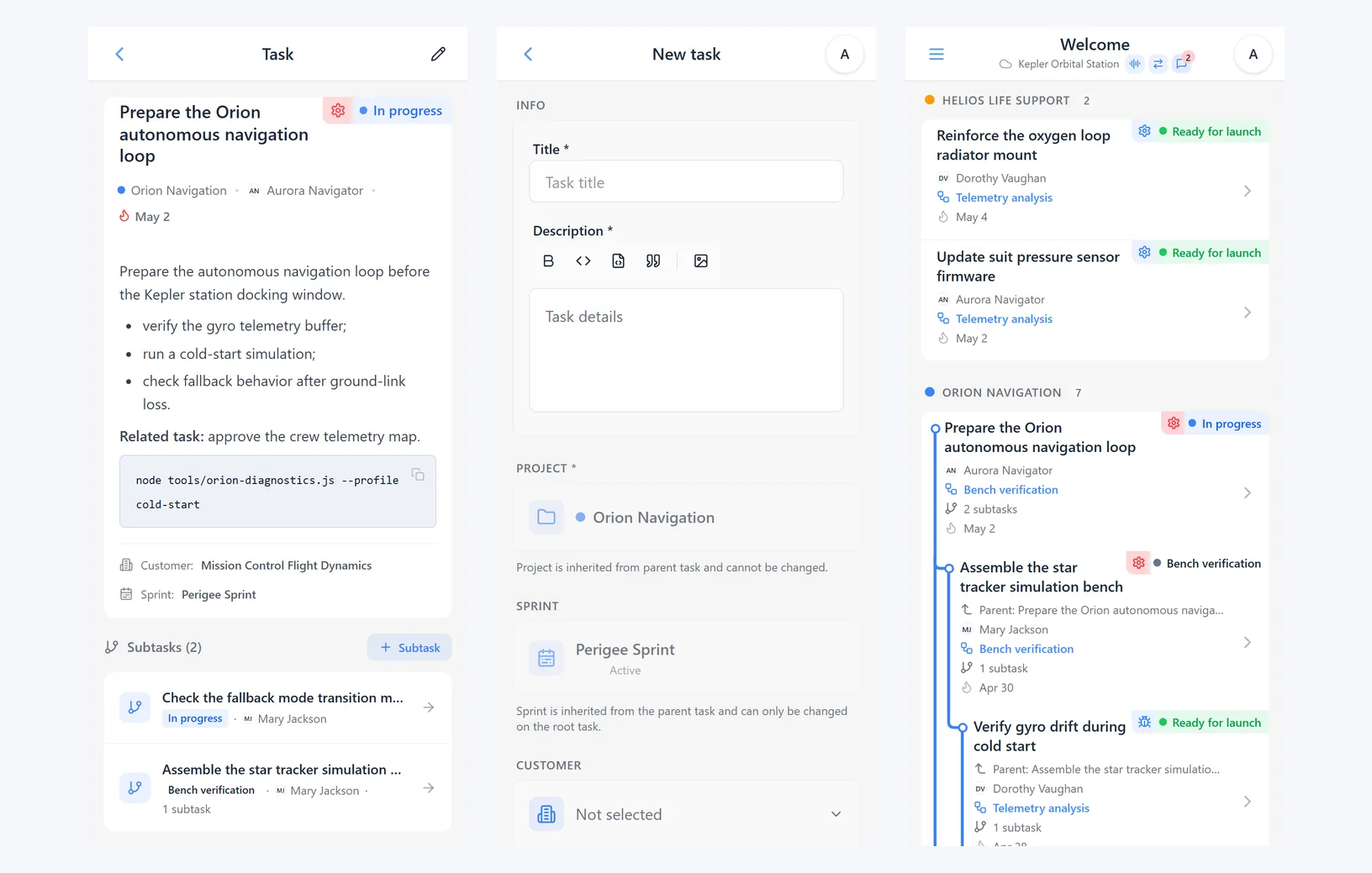Screen dimensions: 1372x873
Task: Click Mission Control Flight Dynamics customer text
Action: 286,565
